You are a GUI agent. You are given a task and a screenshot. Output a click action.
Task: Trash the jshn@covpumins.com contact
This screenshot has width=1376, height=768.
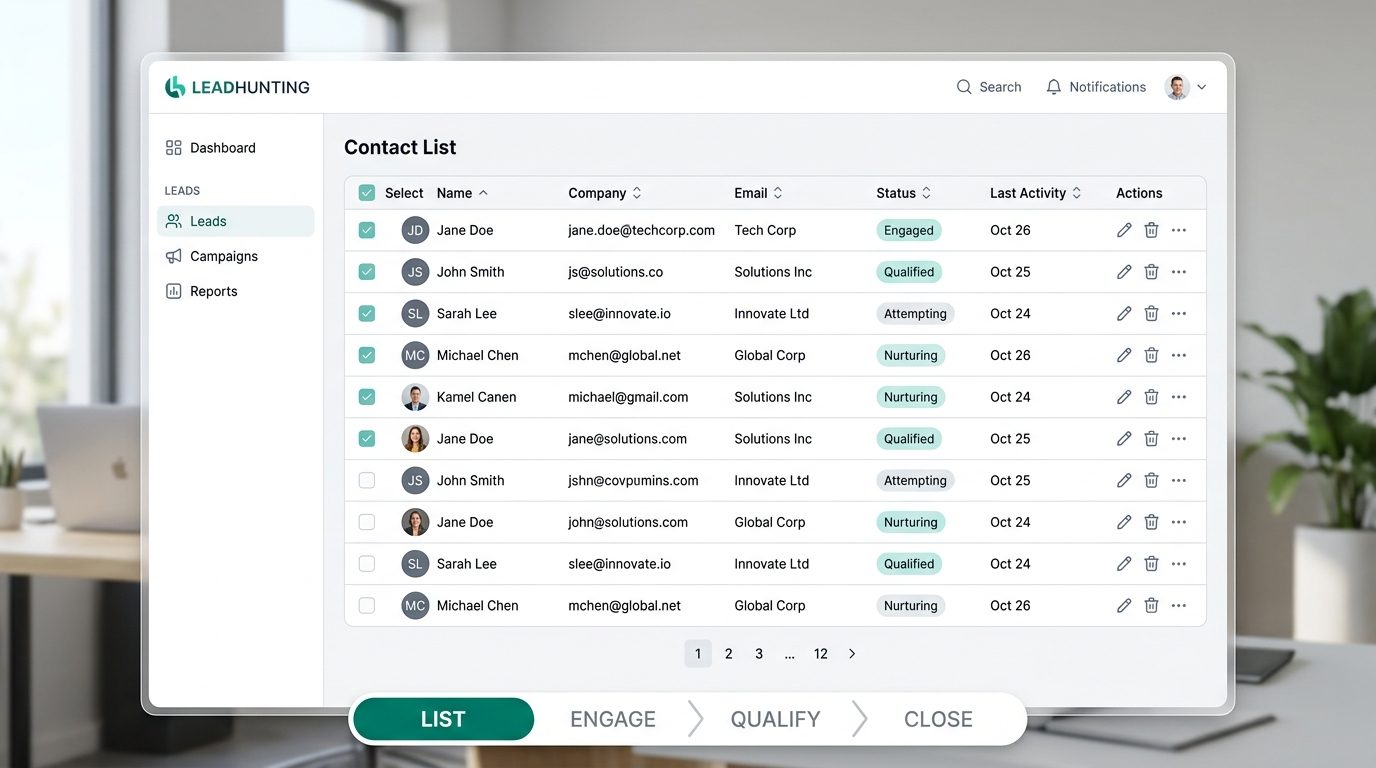(x=1151, y=481)
